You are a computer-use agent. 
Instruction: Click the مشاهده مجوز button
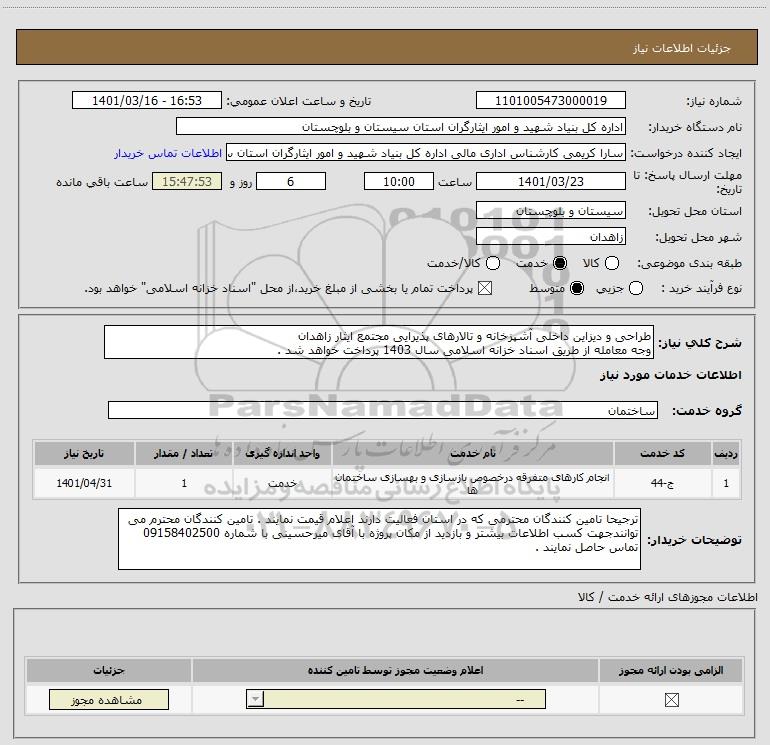click(109, 699)
